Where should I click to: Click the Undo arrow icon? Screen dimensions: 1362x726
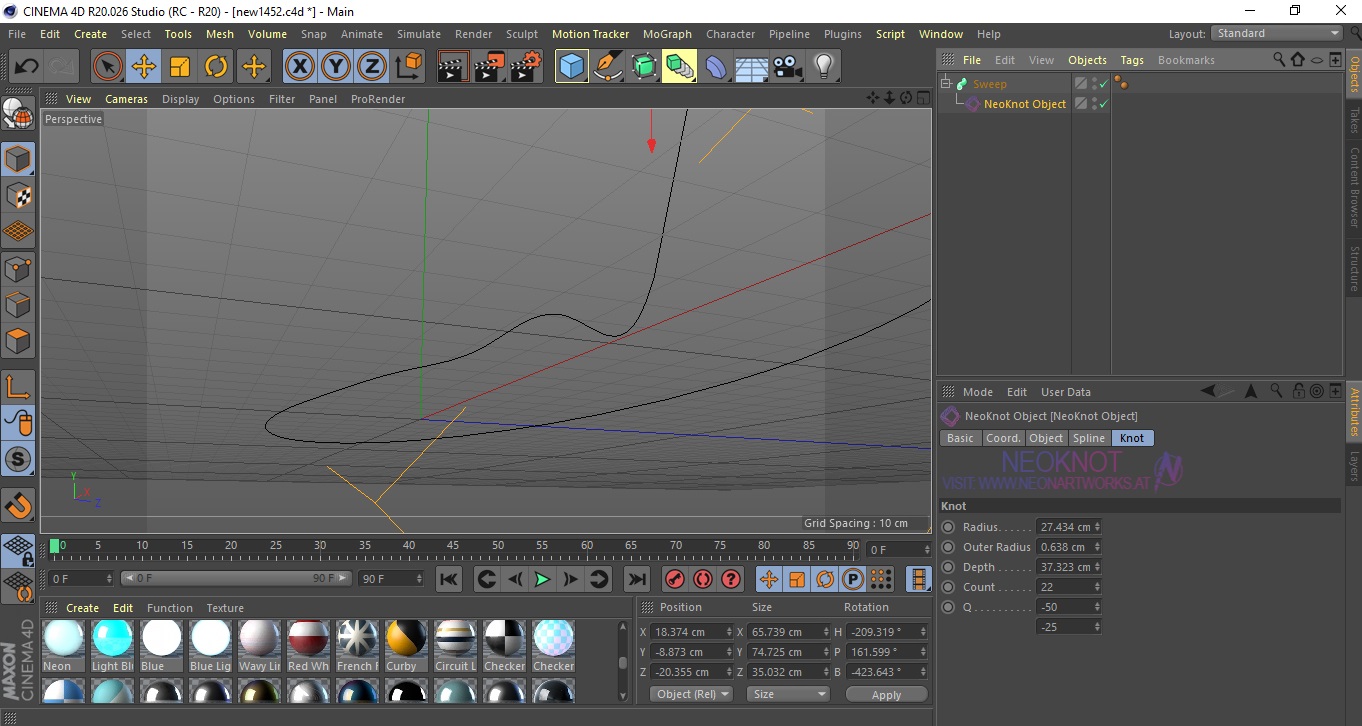(27, 67)
